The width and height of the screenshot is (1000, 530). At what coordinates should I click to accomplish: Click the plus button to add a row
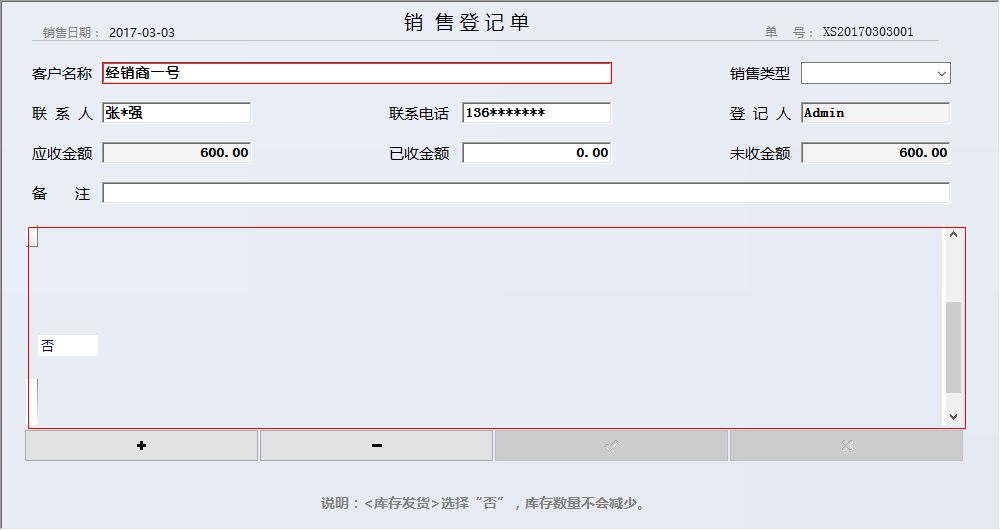coord(141,446)
